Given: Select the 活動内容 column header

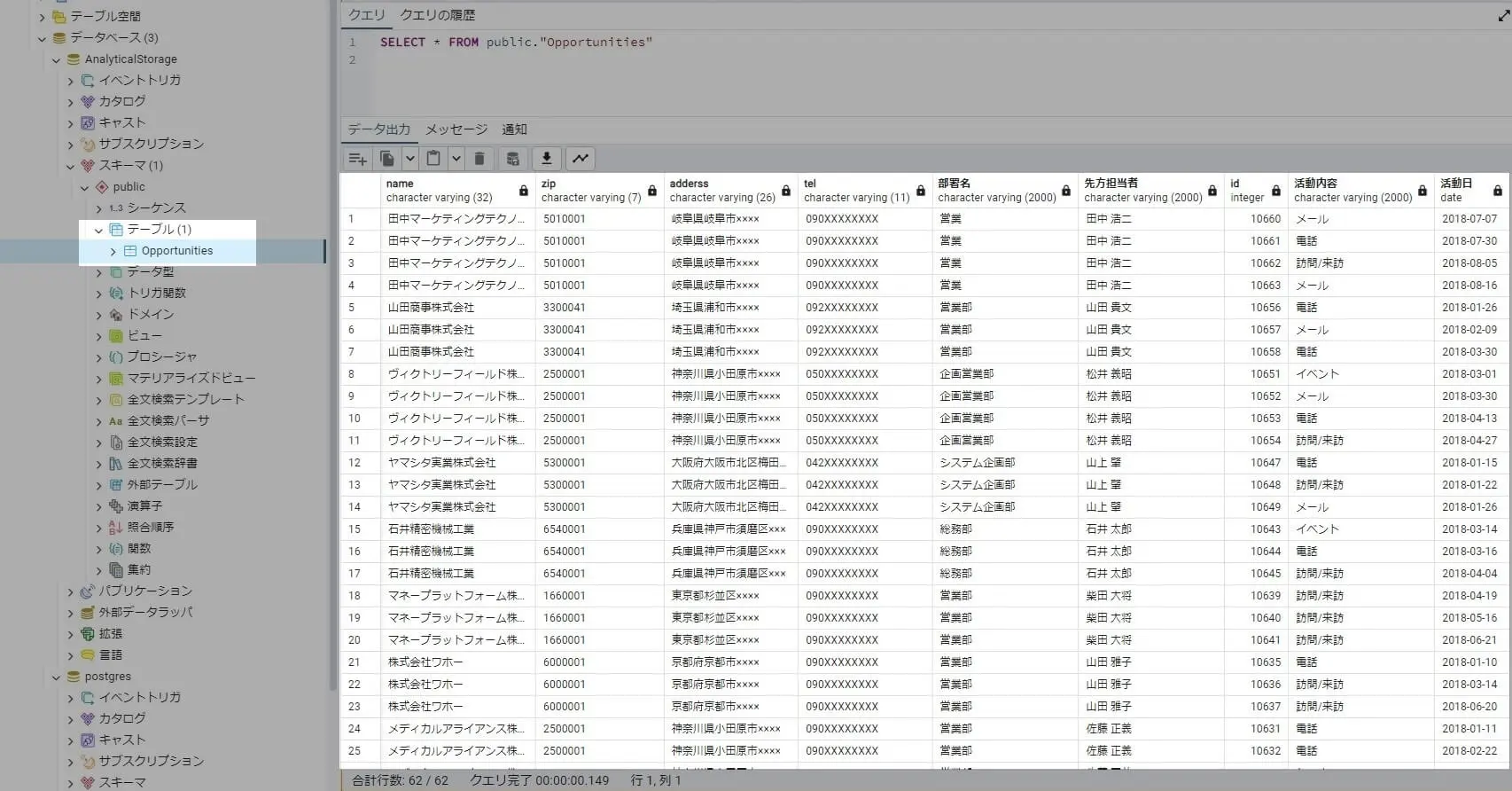Looking at the screenshot, I should tap(1360, 191).
